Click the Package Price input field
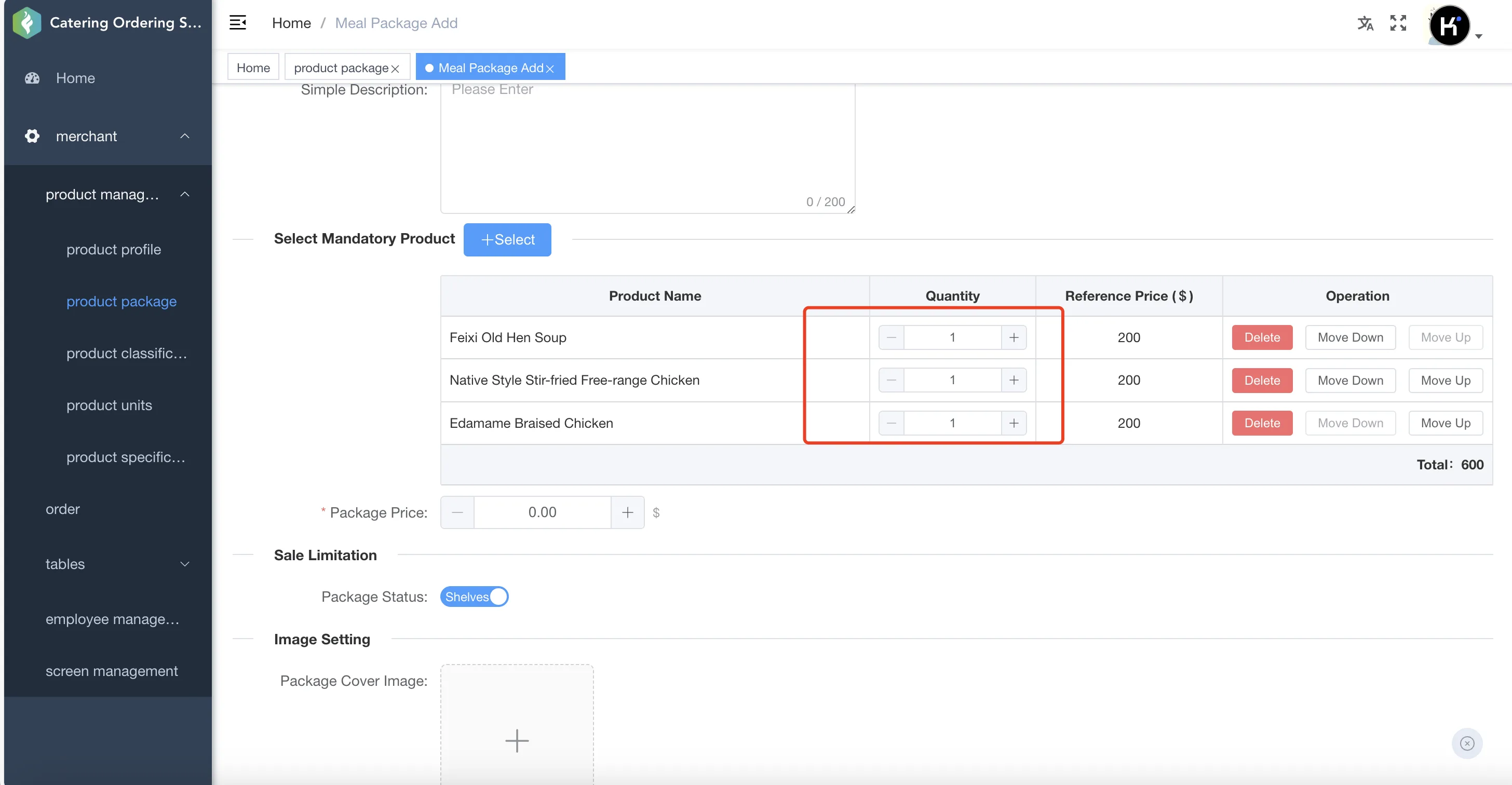This screenshot has width=1512, height=785. click(543, 512)
